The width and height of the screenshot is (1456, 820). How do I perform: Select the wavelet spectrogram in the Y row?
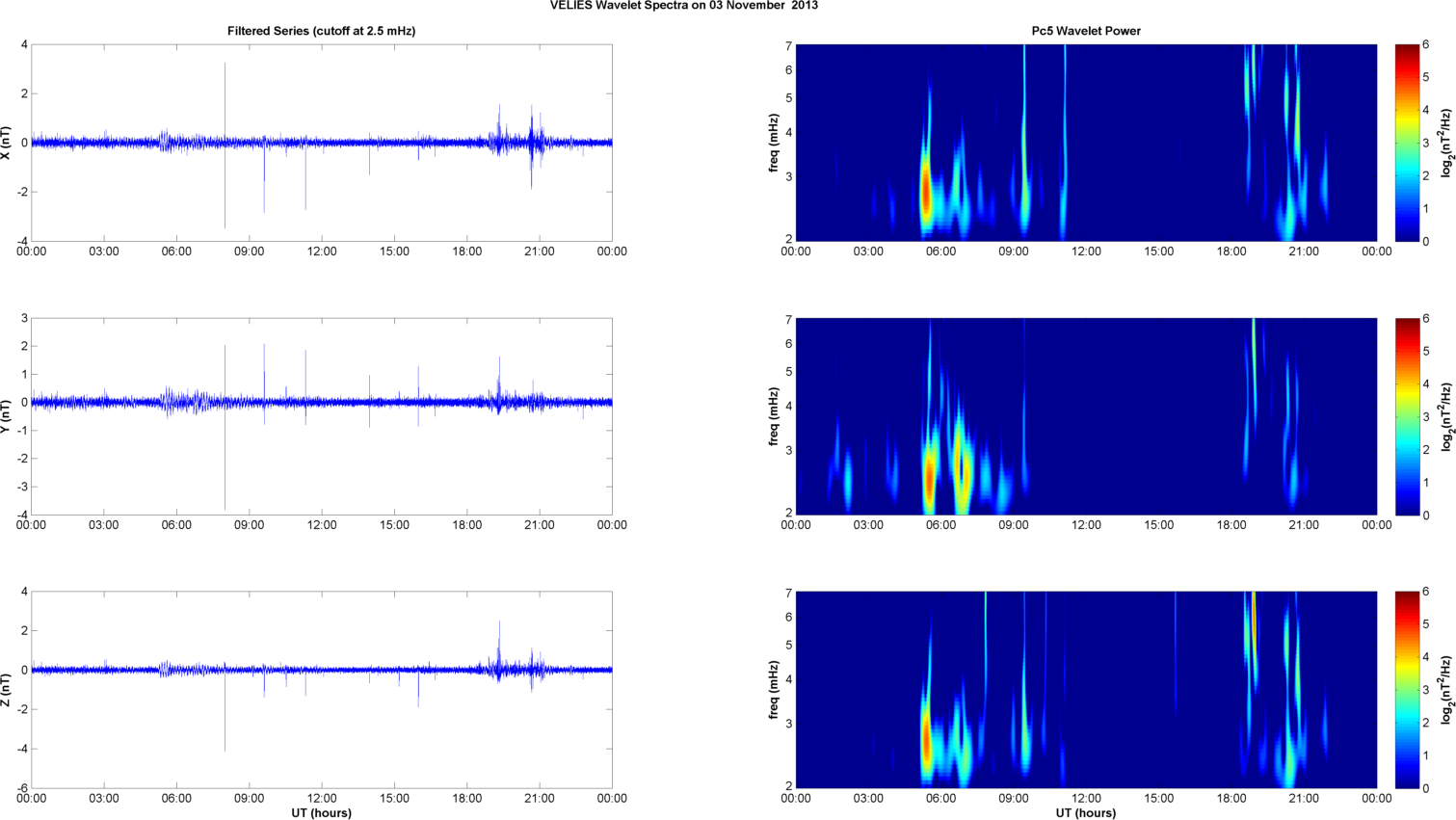pos(1086,416)
